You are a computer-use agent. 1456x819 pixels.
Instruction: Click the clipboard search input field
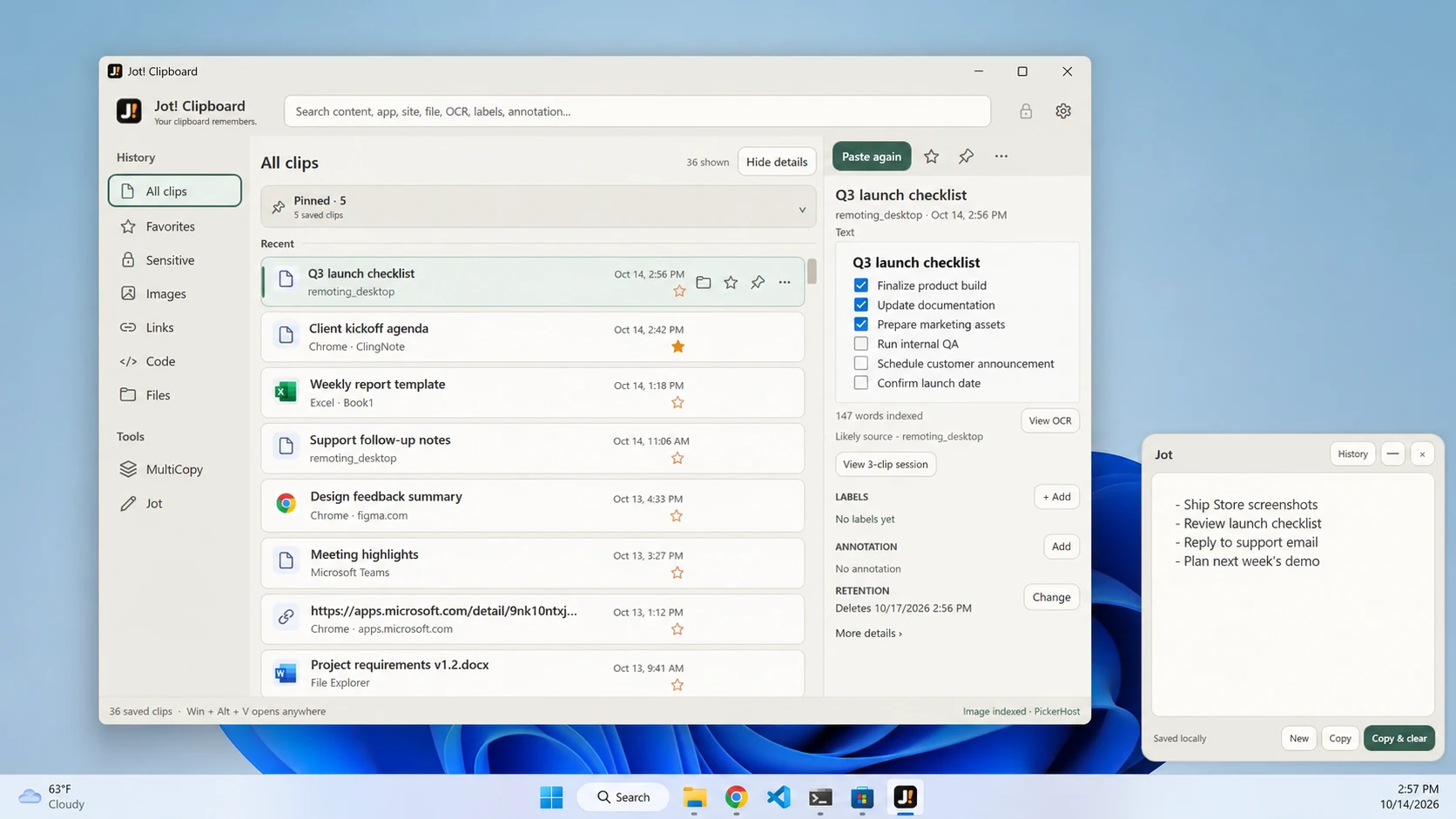pyautogui.click(x=637, y=111)
